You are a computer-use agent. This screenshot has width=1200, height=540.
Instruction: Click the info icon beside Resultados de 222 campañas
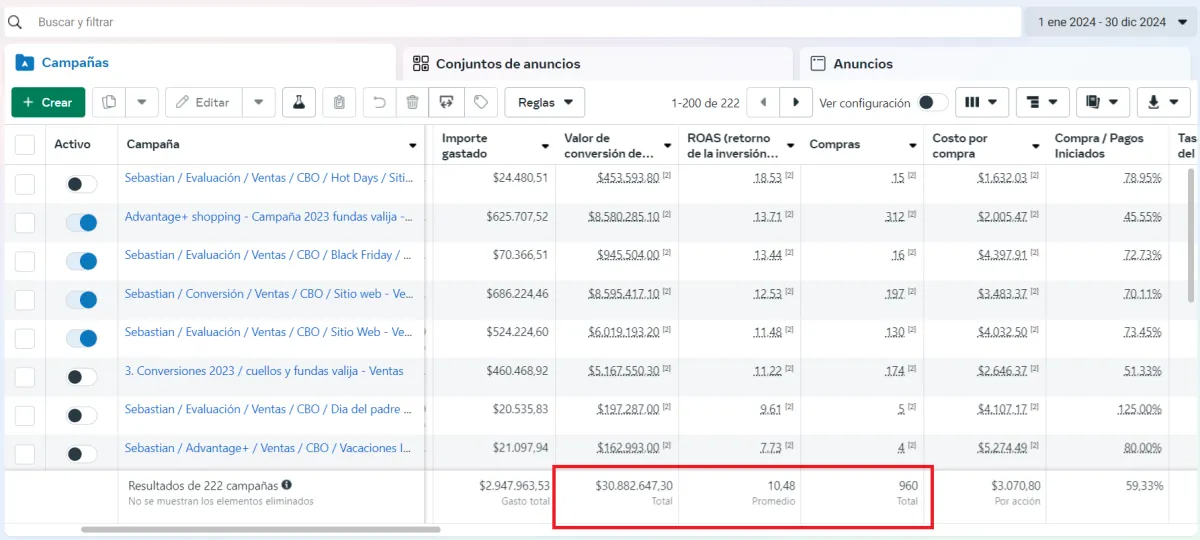pos(287,485)
